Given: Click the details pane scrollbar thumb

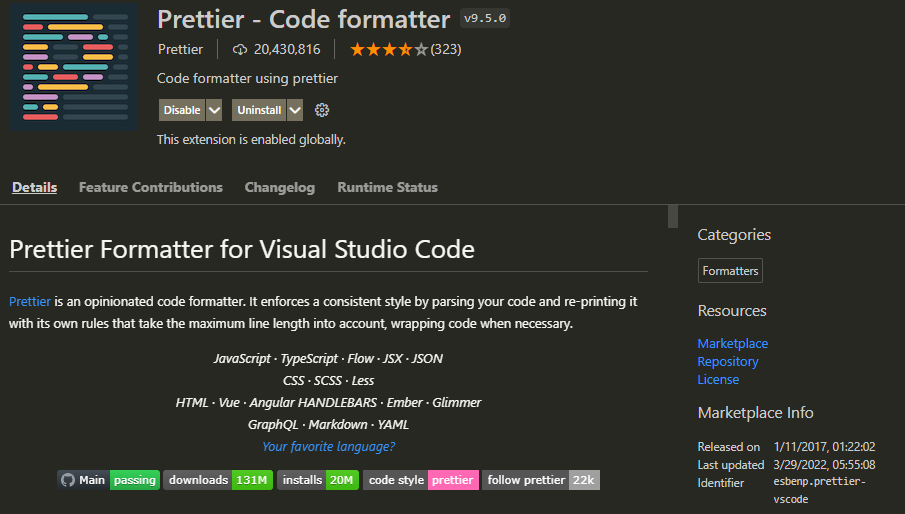Looking at the screenshot, I should click(x=673, y=216).
